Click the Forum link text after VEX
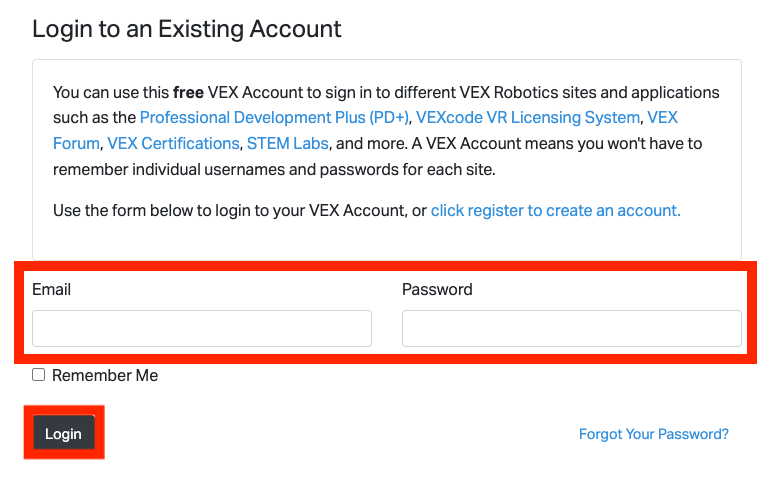The height and width of the screenshot is (489, 775). pyautogui.click(x=76, y=144)
